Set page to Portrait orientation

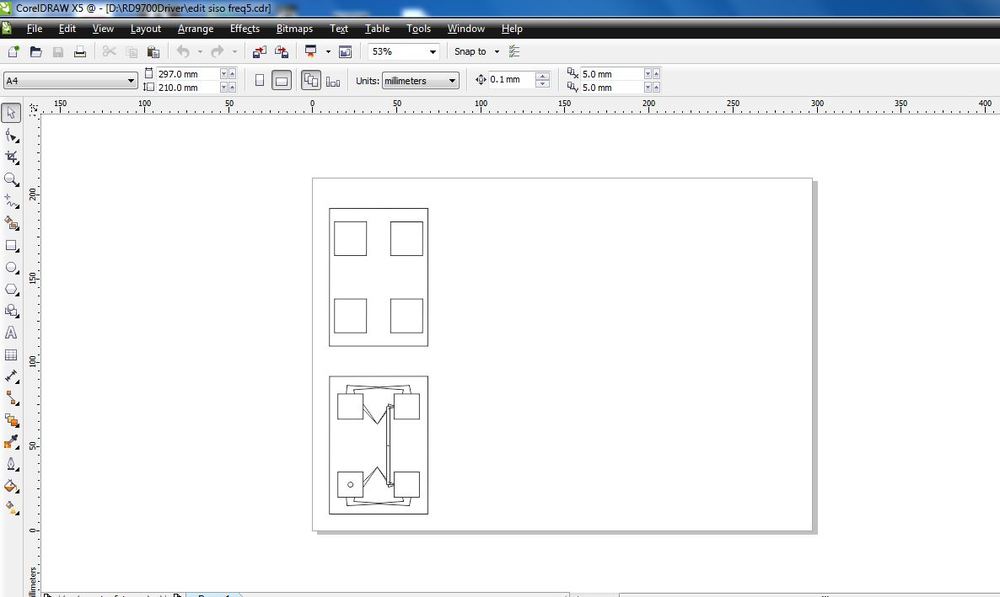coord(260,80)
